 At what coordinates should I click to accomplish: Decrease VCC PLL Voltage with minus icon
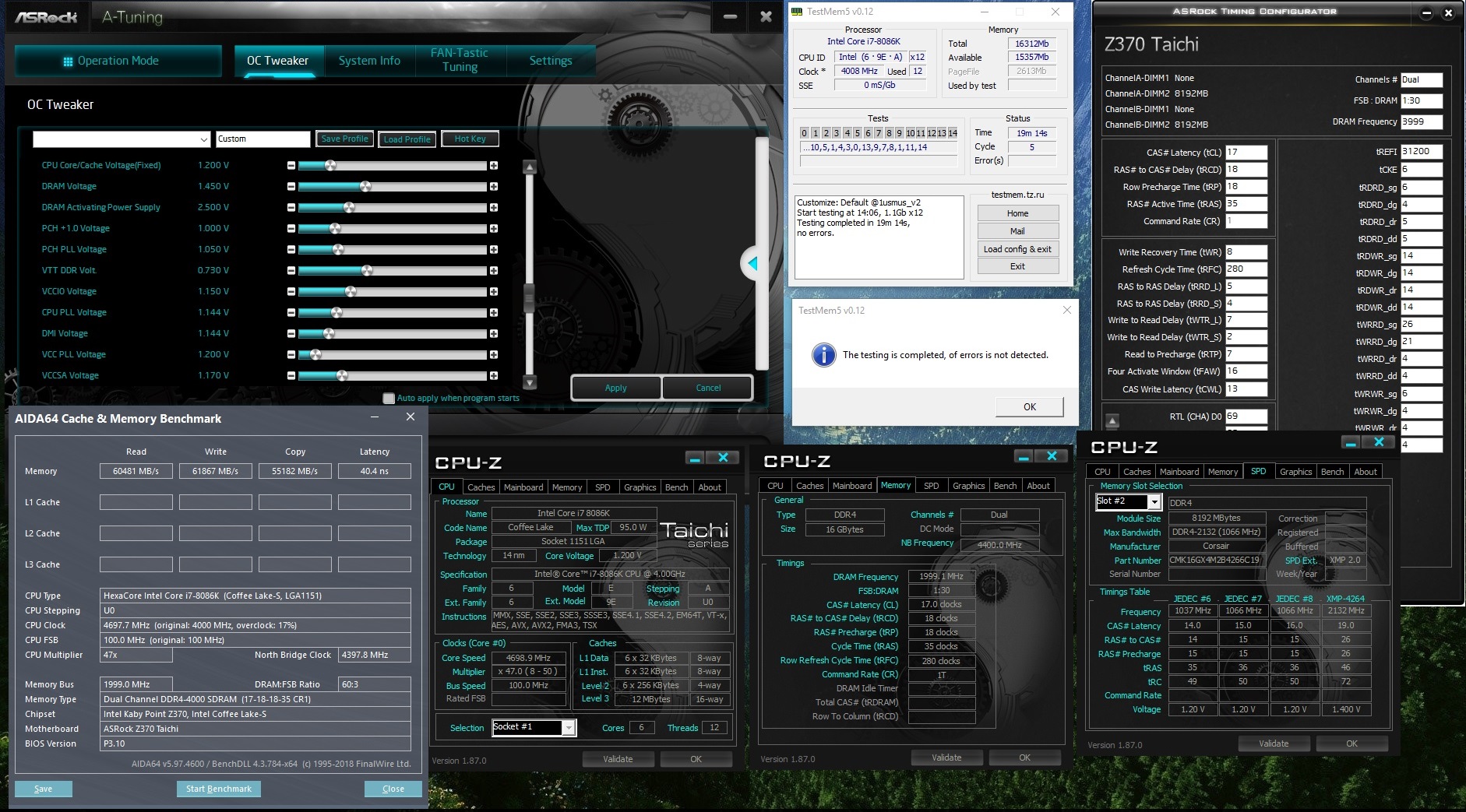click(x=291, y=355)
